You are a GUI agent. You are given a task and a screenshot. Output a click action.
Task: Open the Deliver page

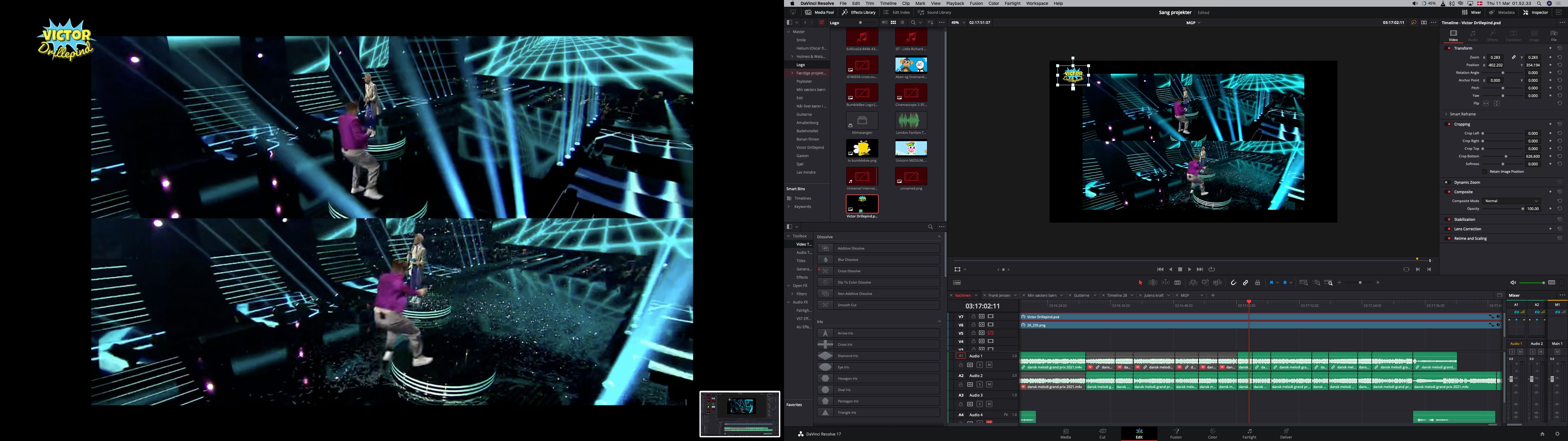(x=1286, y=433)
